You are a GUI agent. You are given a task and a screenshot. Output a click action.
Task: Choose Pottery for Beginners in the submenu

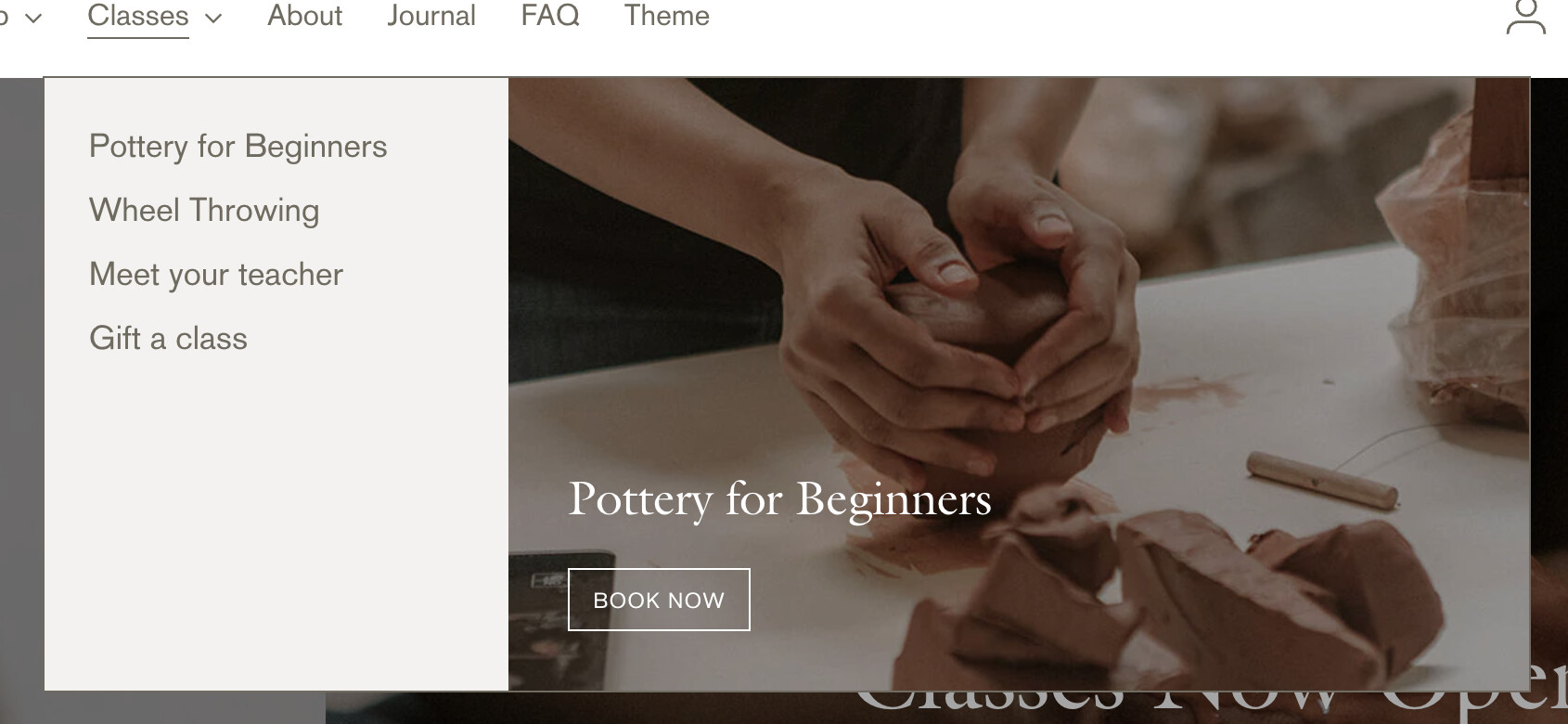pyautogui.click(x=238, y=147)
